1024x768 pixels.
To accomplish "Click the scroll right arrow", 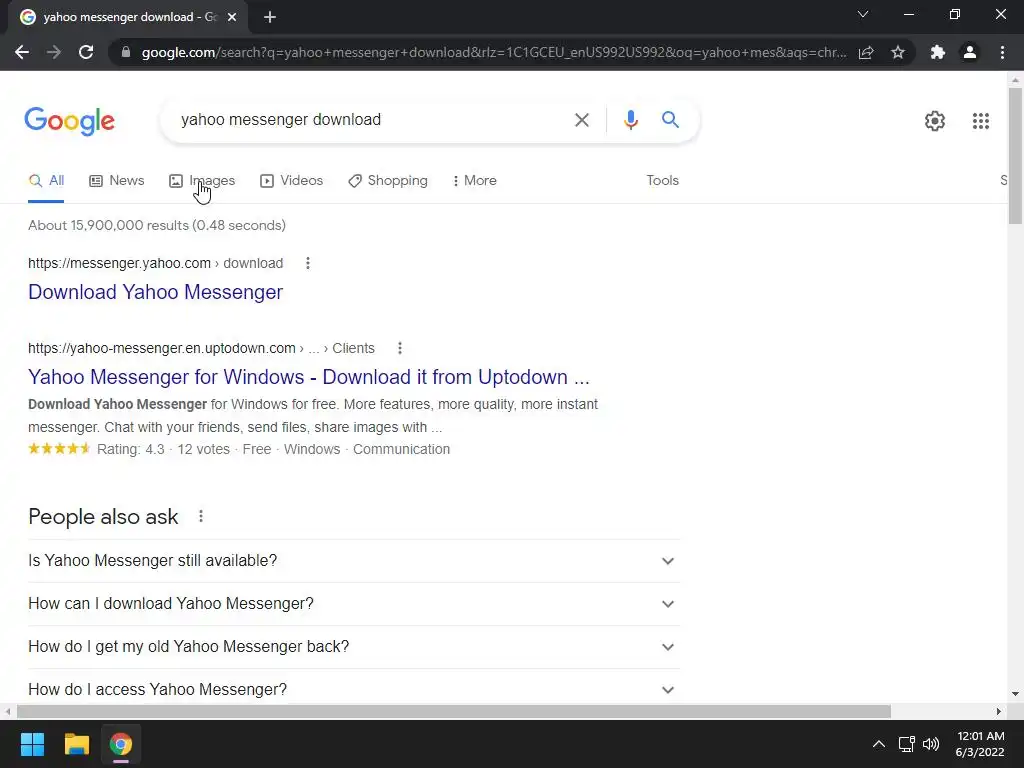I will tap(999, 711).
